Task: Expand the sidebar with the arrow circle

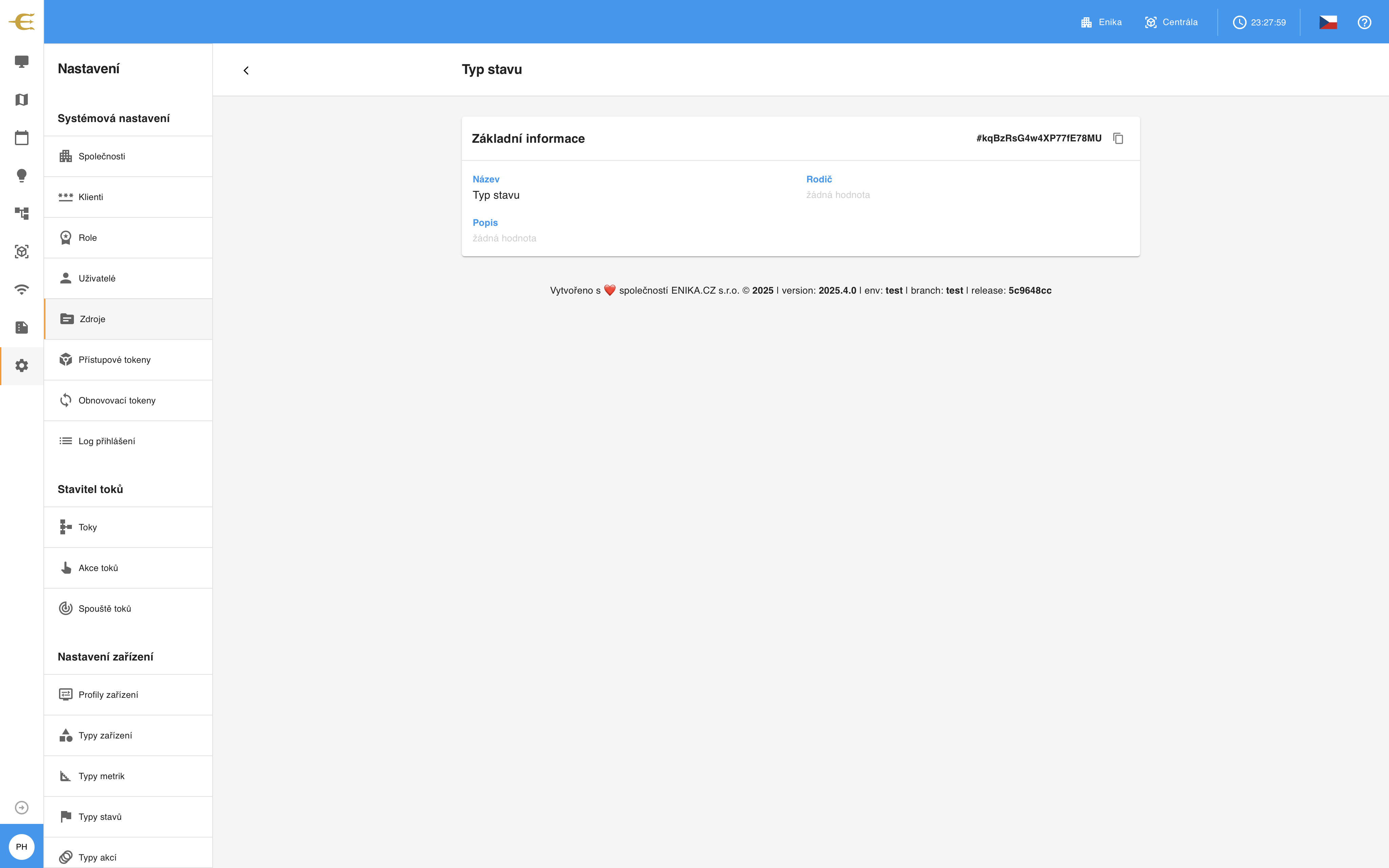Action: pos(22,808)
